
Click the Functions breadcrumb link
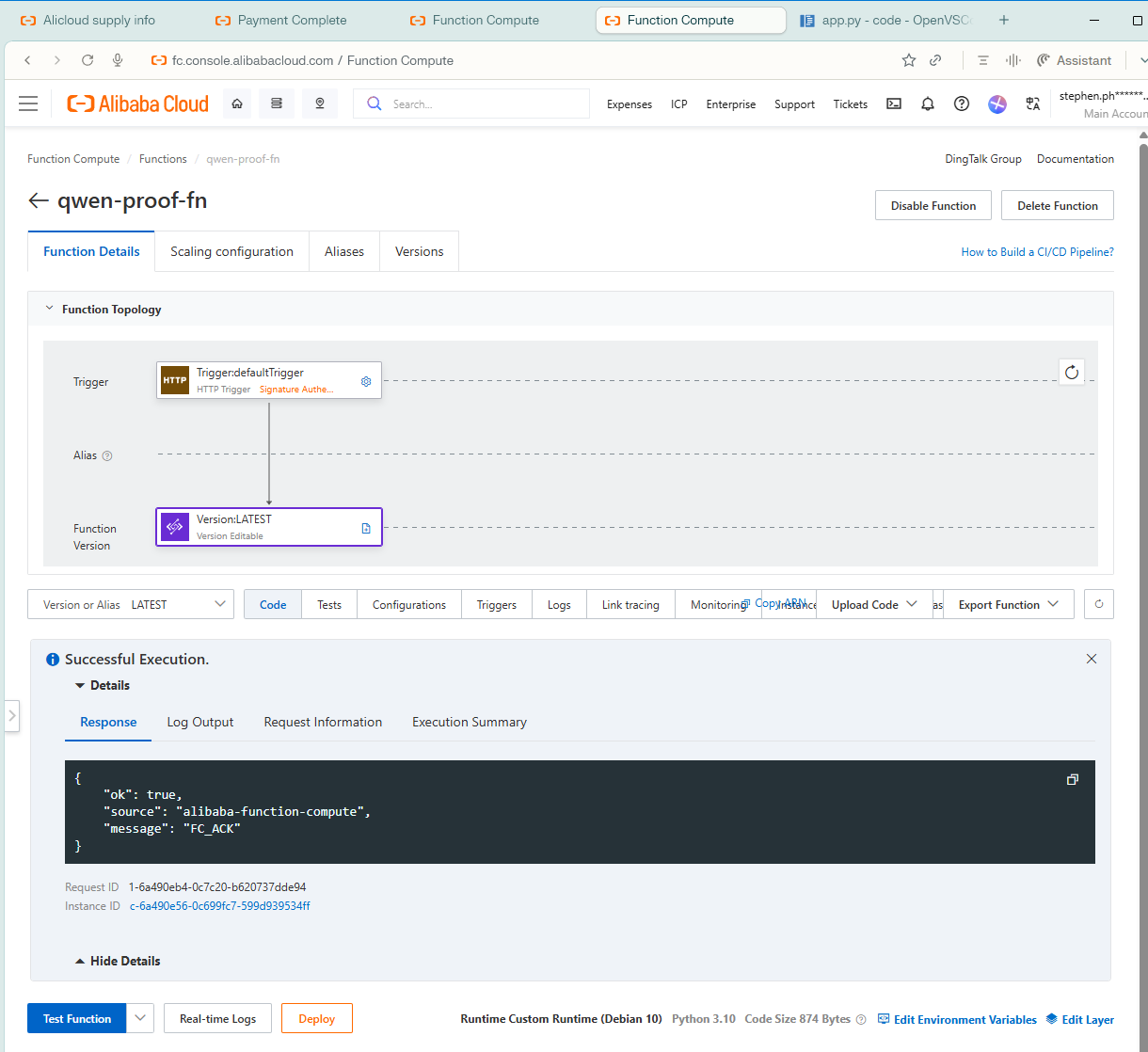point(163,159)
